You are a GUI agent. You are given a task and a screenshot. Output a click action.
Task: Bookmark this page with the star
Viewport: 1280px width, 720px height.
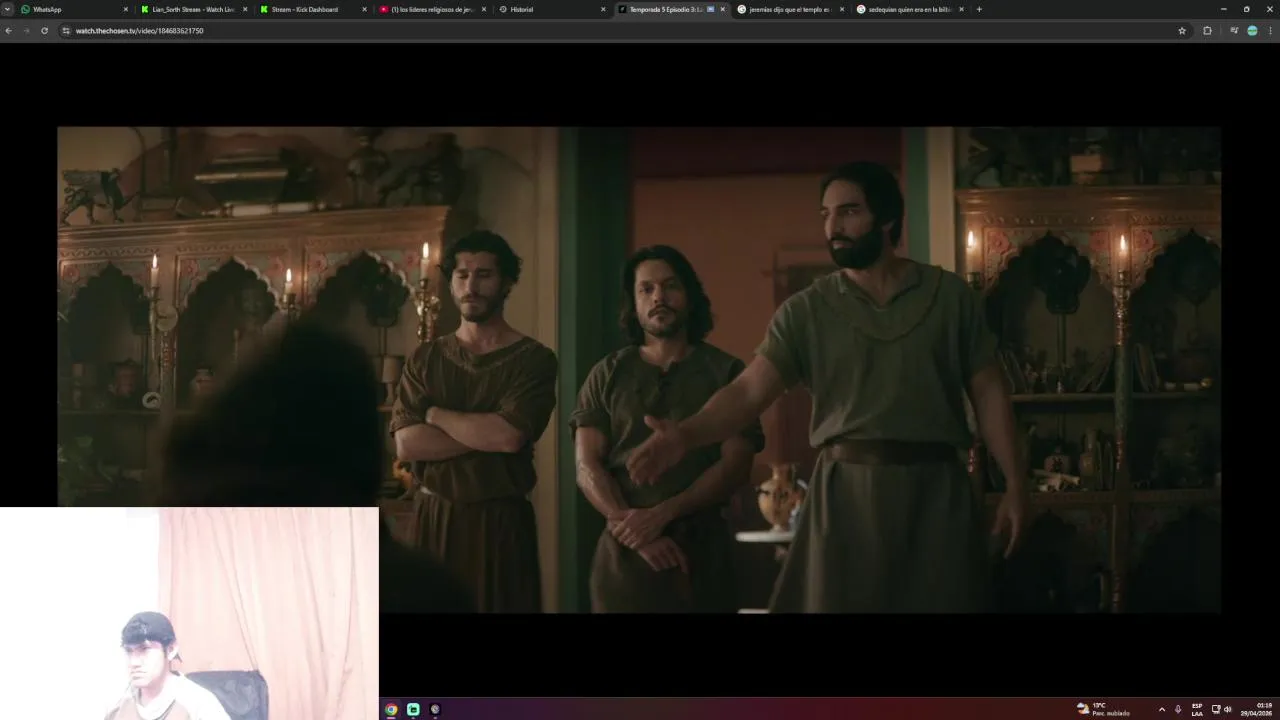click(1182, 31)
